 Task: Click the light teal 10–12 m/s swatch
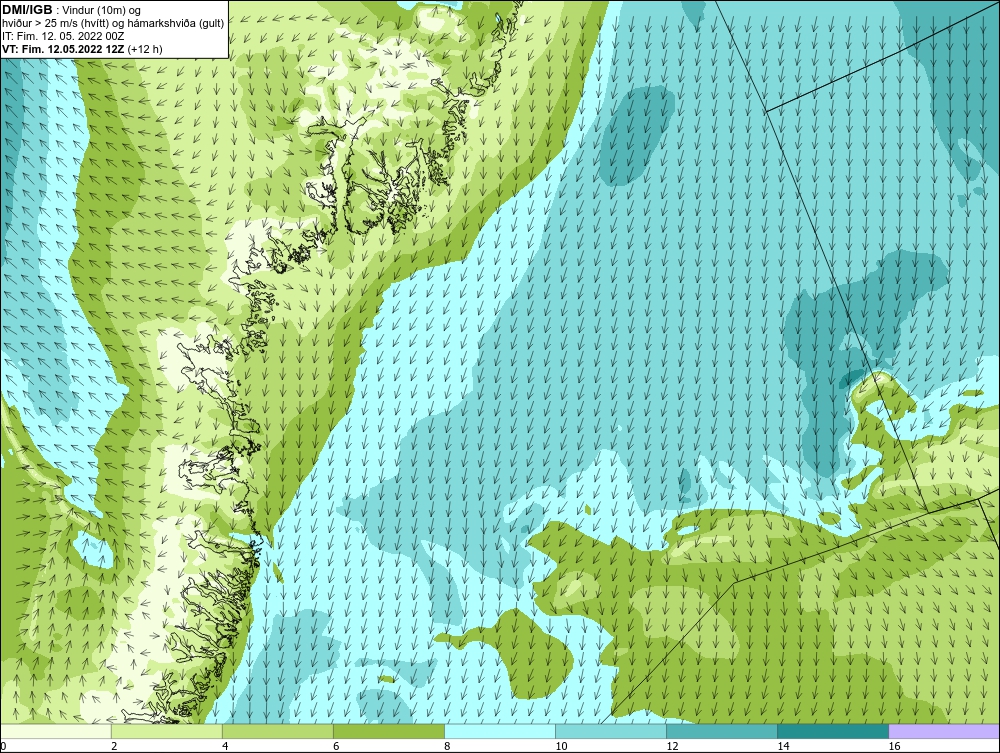(x=610, y=731)
